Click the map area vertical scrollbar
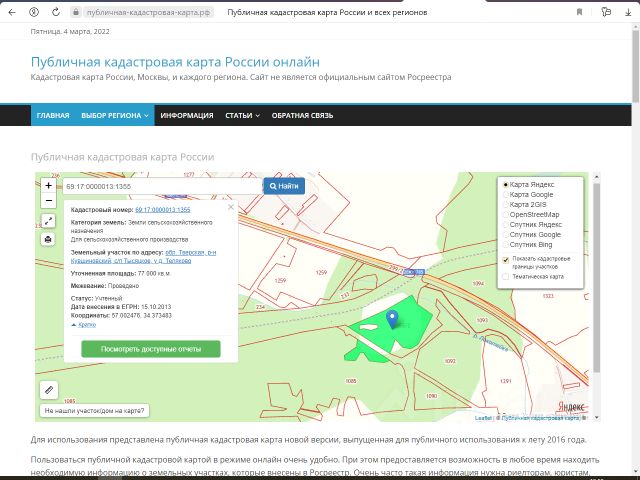Screen dimensions: 640x480 click(x=596, y=278)
